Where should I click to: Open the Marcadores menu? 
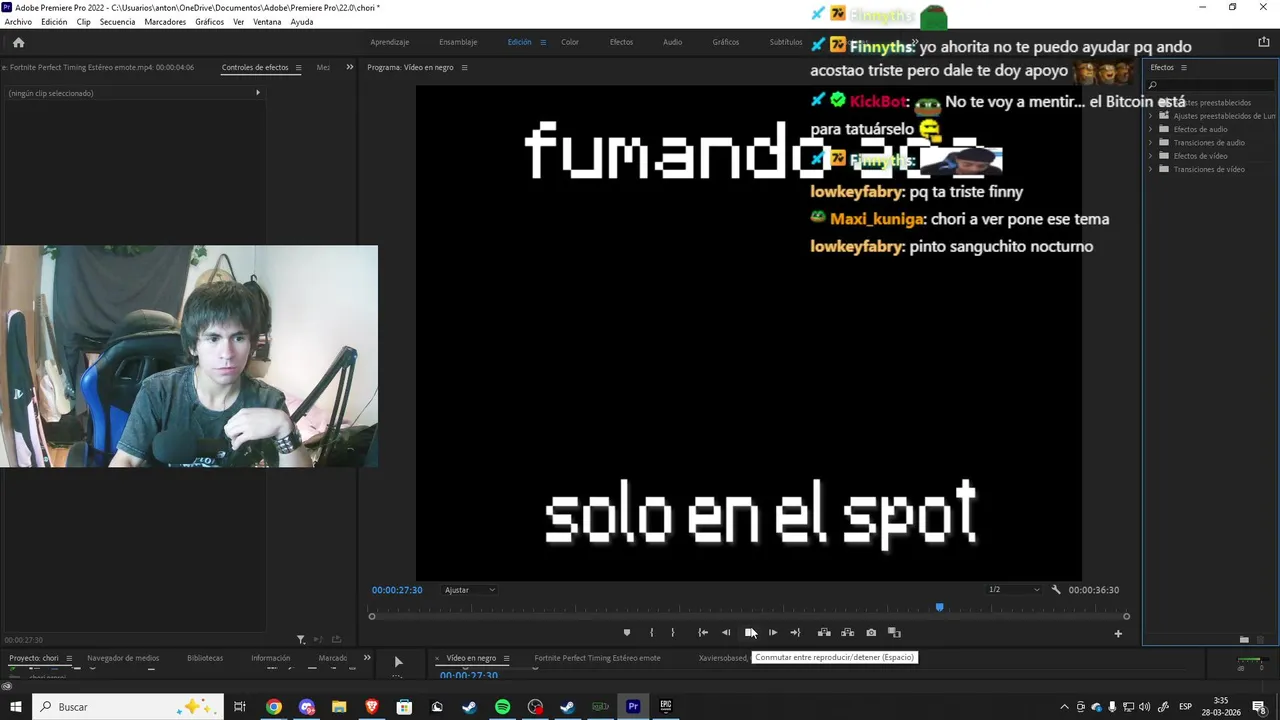pos(165,22)
